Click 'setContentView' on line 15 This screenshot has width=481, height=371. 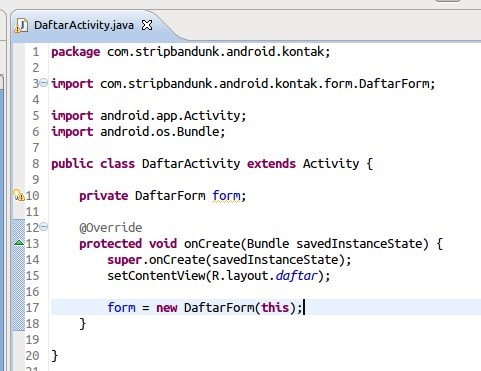pyautogui.click(x=156, y=276)
